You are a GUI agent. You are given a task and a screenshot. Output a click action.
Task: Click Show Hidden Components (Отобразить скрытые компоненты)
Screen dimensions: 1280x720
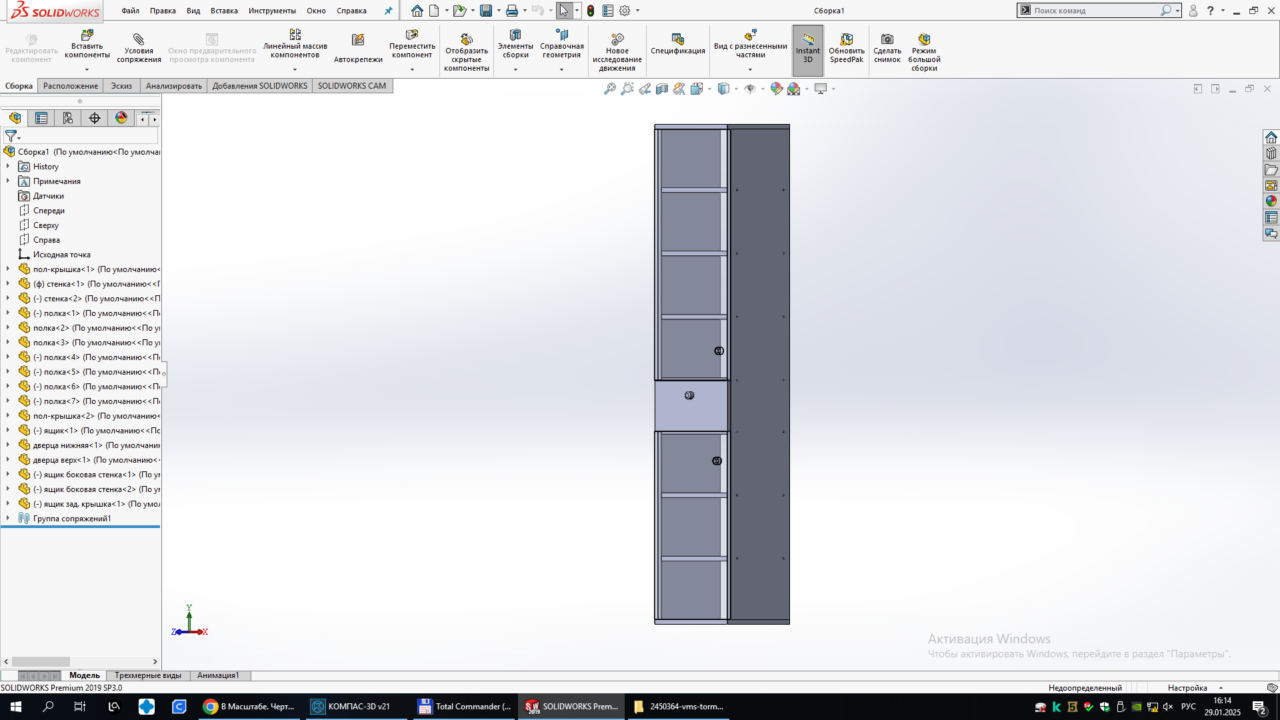pos(467,52)
